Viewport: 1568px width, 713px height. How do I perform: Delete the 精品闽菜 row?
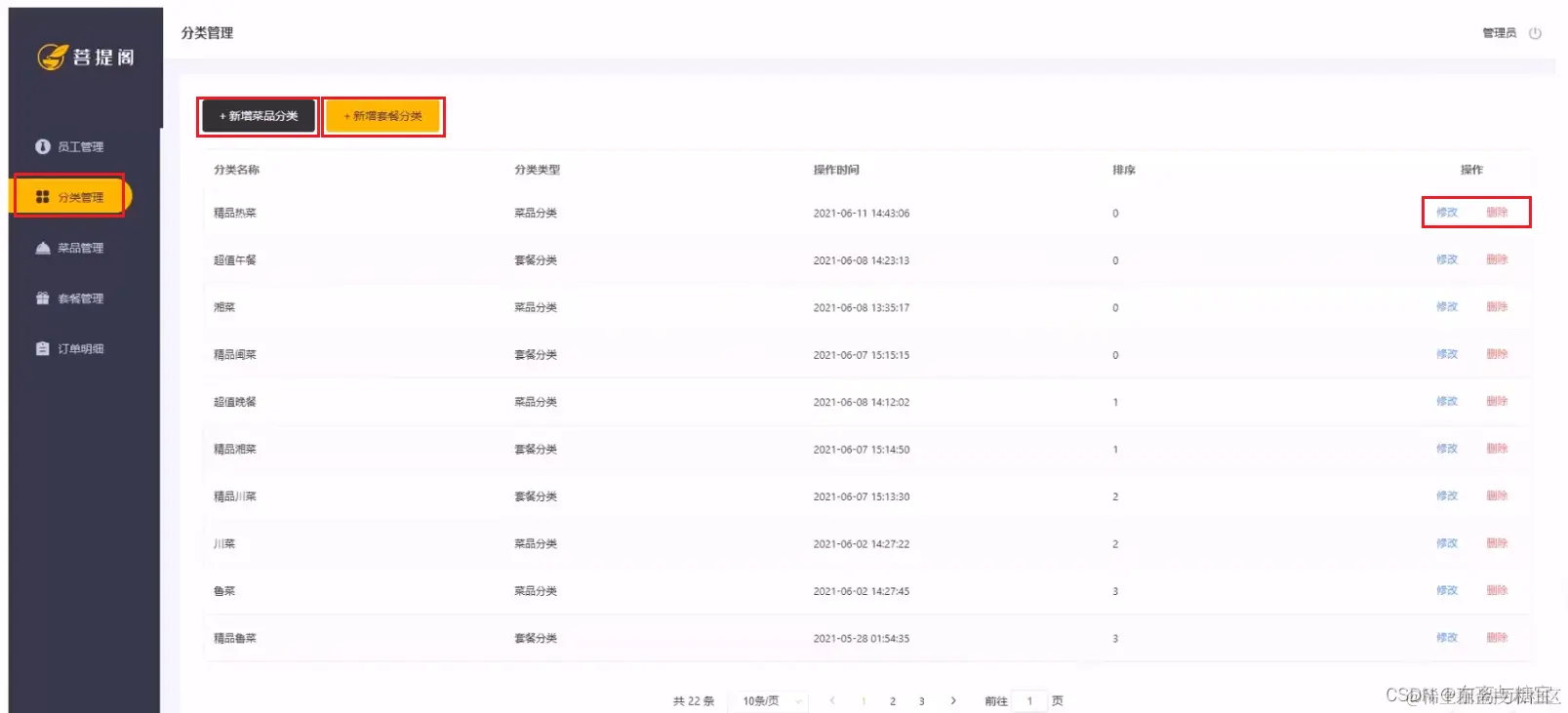click(x=1497, y=354)
